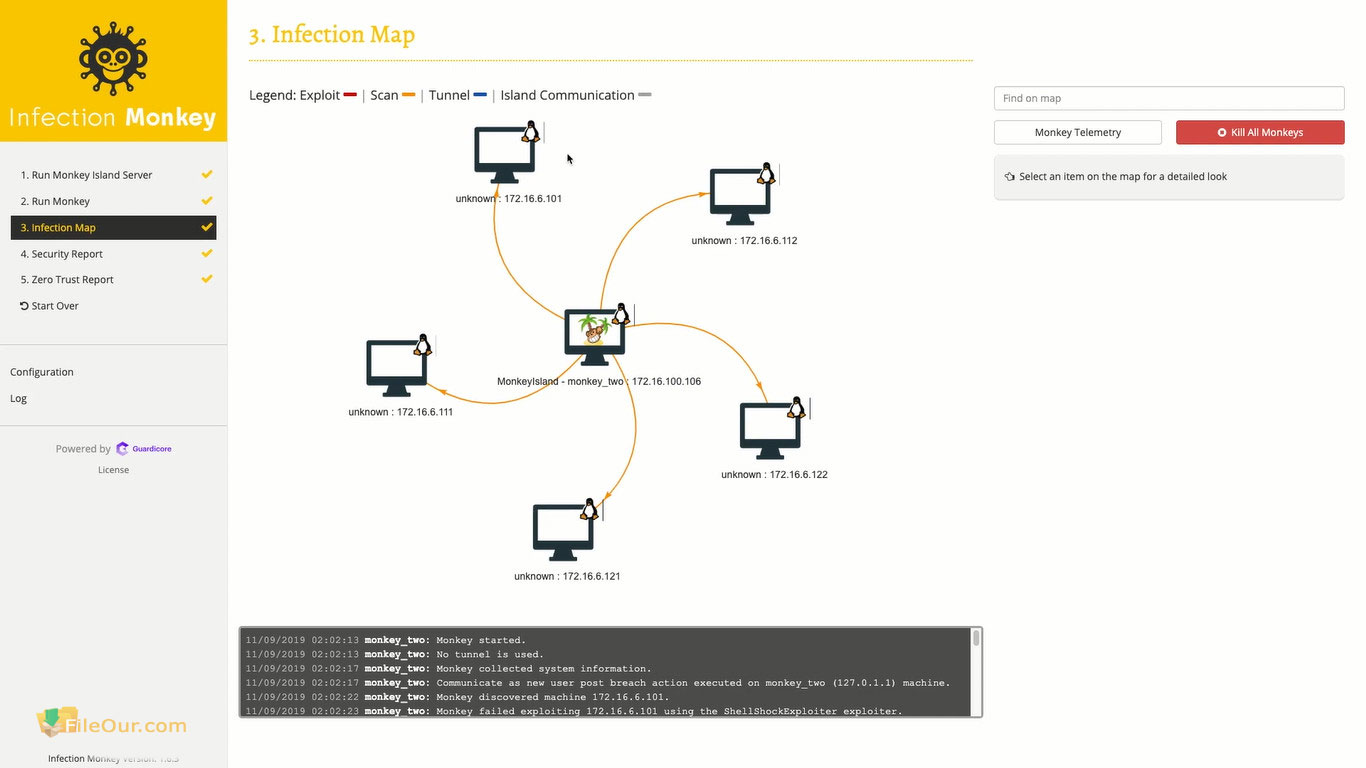Open the Zero Trust Report page

pos(113,280)
